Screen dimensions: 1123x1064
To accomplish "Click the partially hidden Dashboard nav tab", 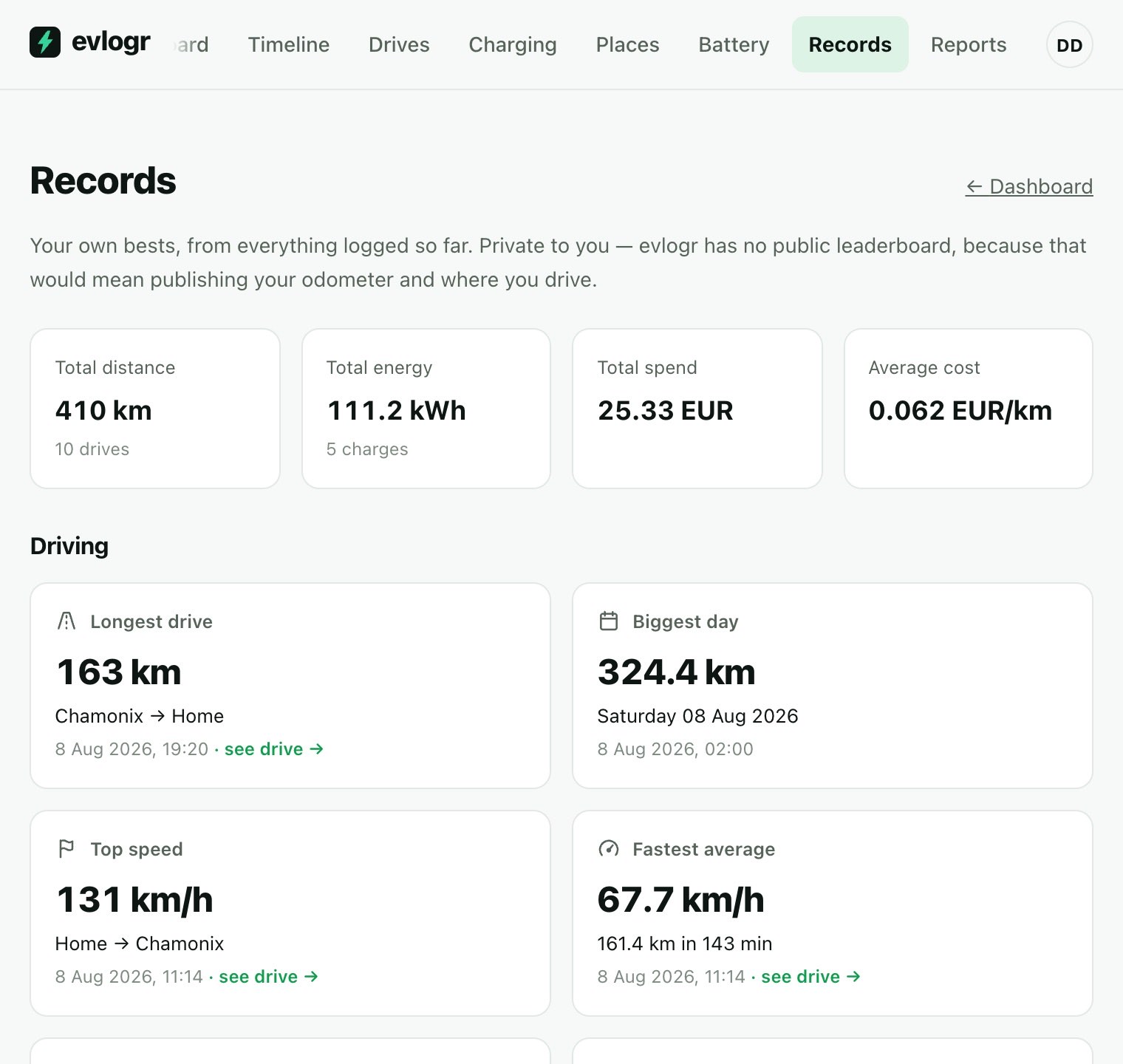I will [x=192, y=44].
